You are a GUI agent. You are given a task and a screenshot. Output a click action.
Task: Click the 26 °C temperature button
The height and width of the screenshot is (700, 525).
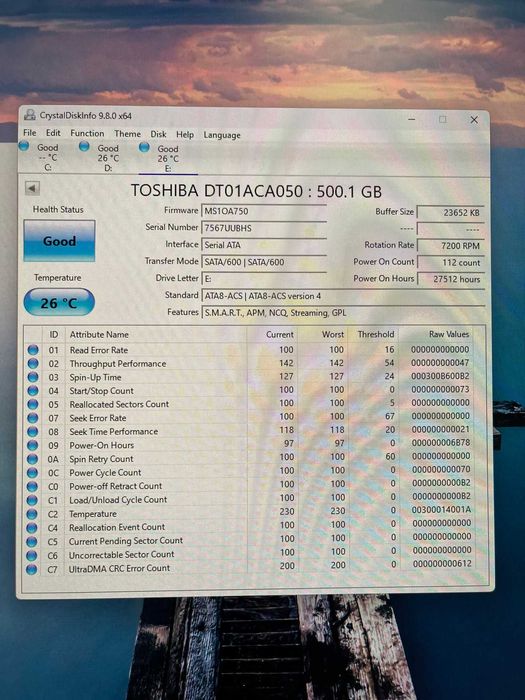coord(59,303)
